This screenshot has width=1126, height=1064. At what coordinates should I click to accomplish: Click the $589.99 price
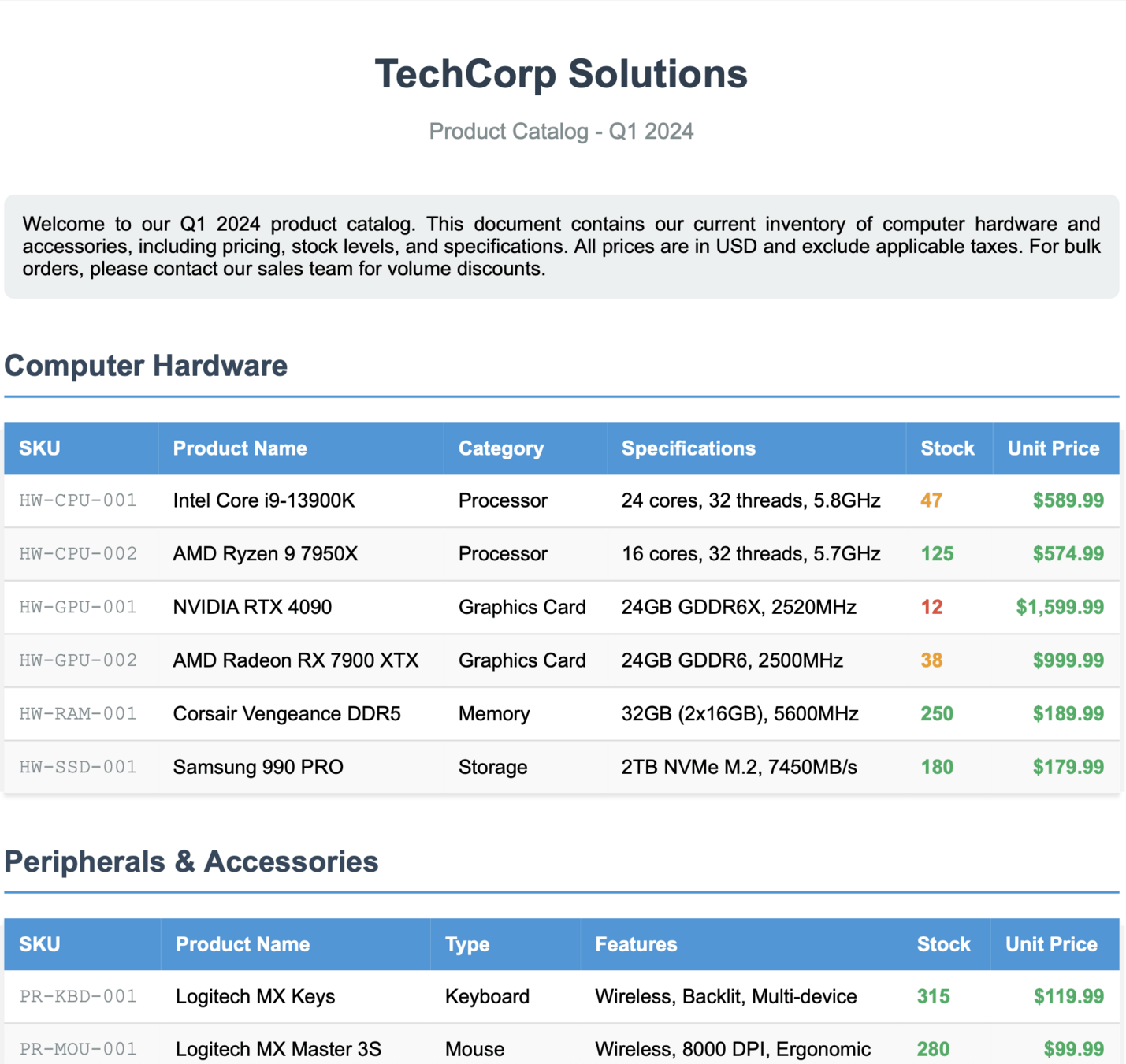1068,500
